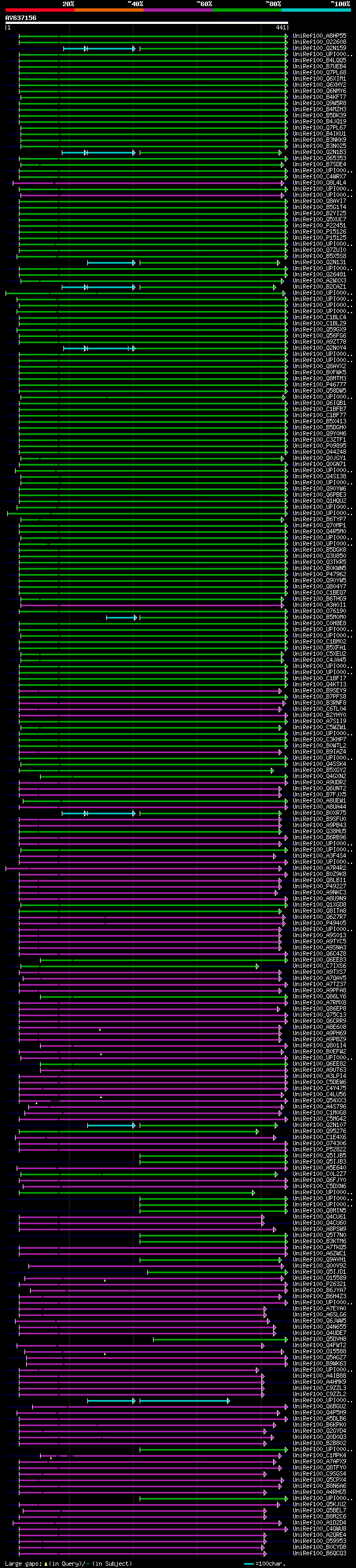Open hit UniRef100_Q2N159

(x=319, y=48)
